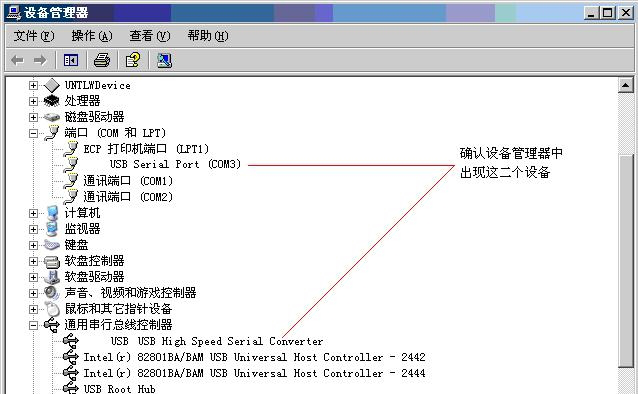Select ECP 打印机端口 (LPT1) entry
638x409 pixels.
point(146,149)
